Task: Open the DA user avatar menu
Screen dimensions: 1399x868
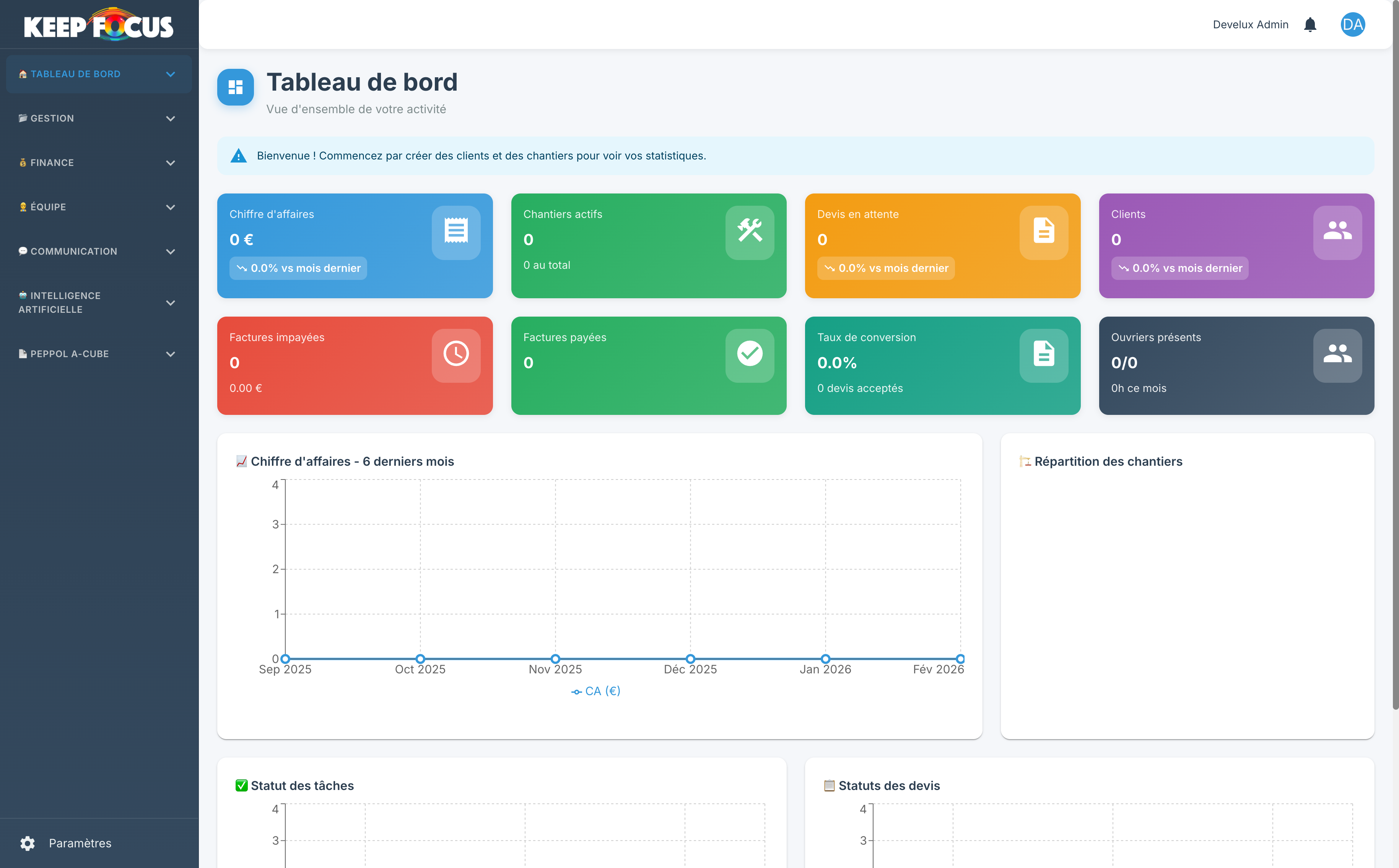Action: 1352,25
